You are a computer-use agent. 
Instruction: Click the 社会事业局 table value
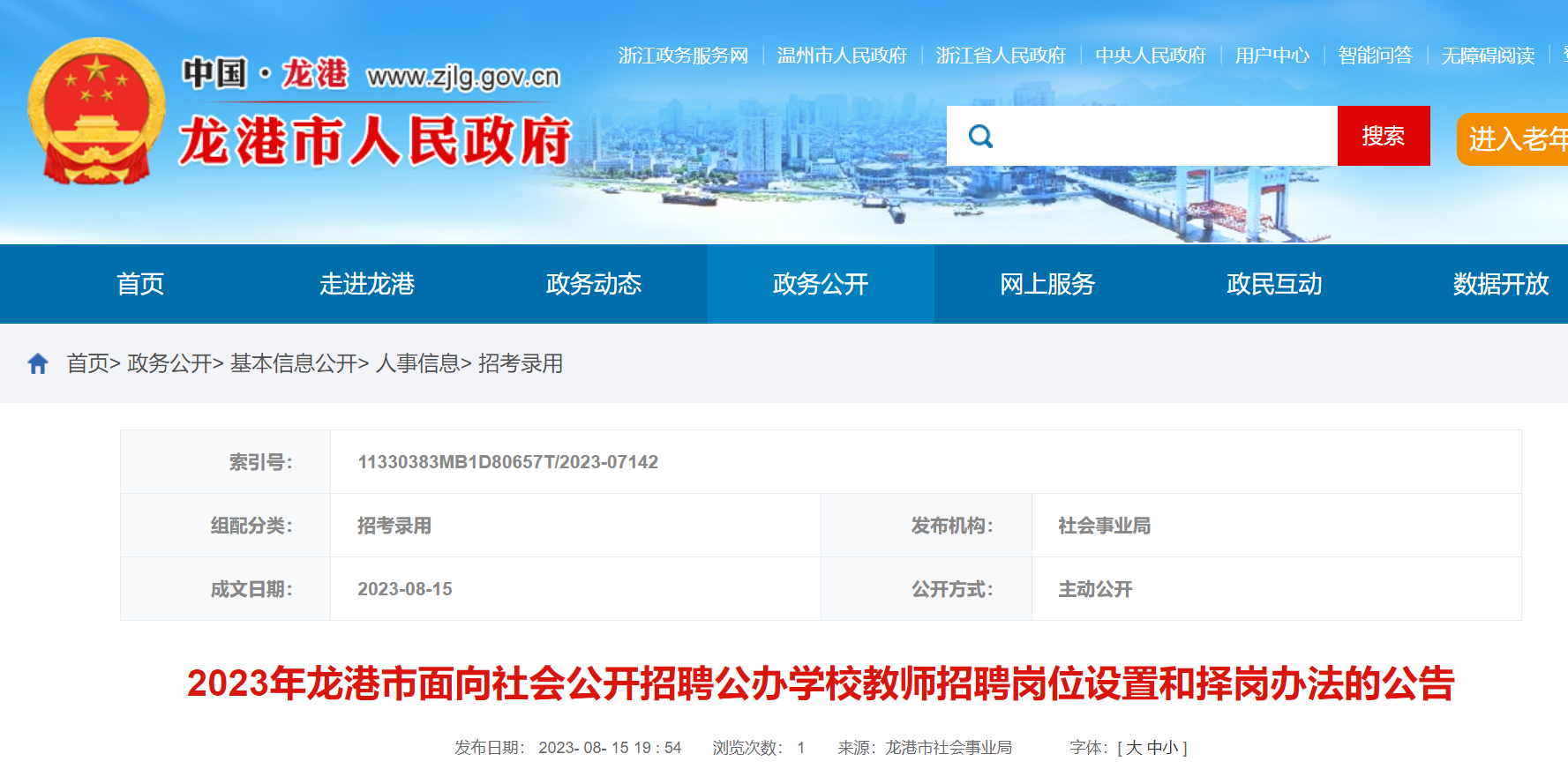coord(1105,526)
